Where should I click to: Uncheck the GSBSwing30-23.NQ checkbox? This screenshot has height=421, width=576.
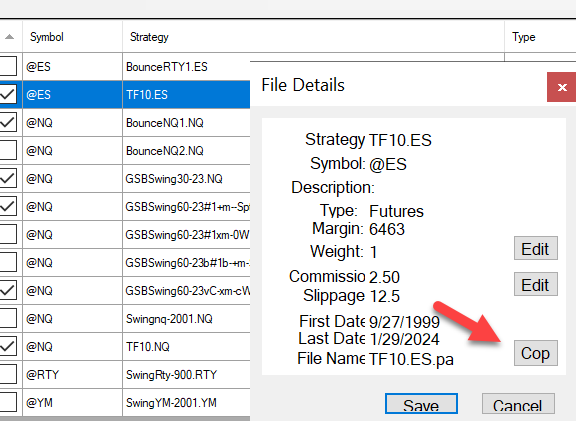pos(8,179)
